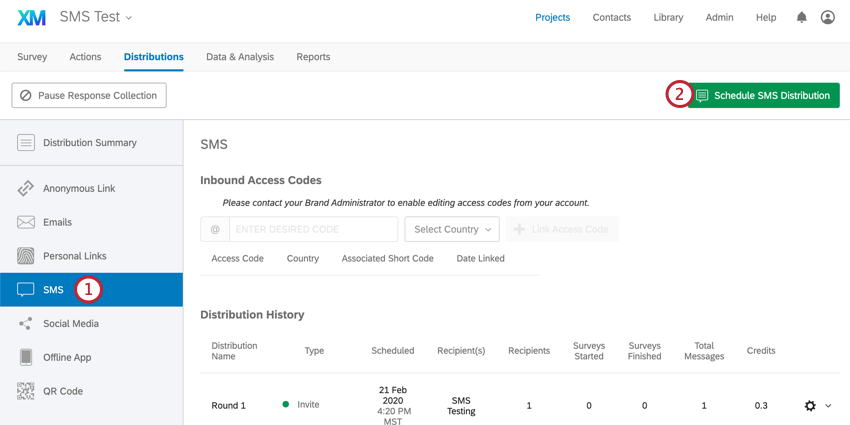Select the QR Code option

point(62,391)
